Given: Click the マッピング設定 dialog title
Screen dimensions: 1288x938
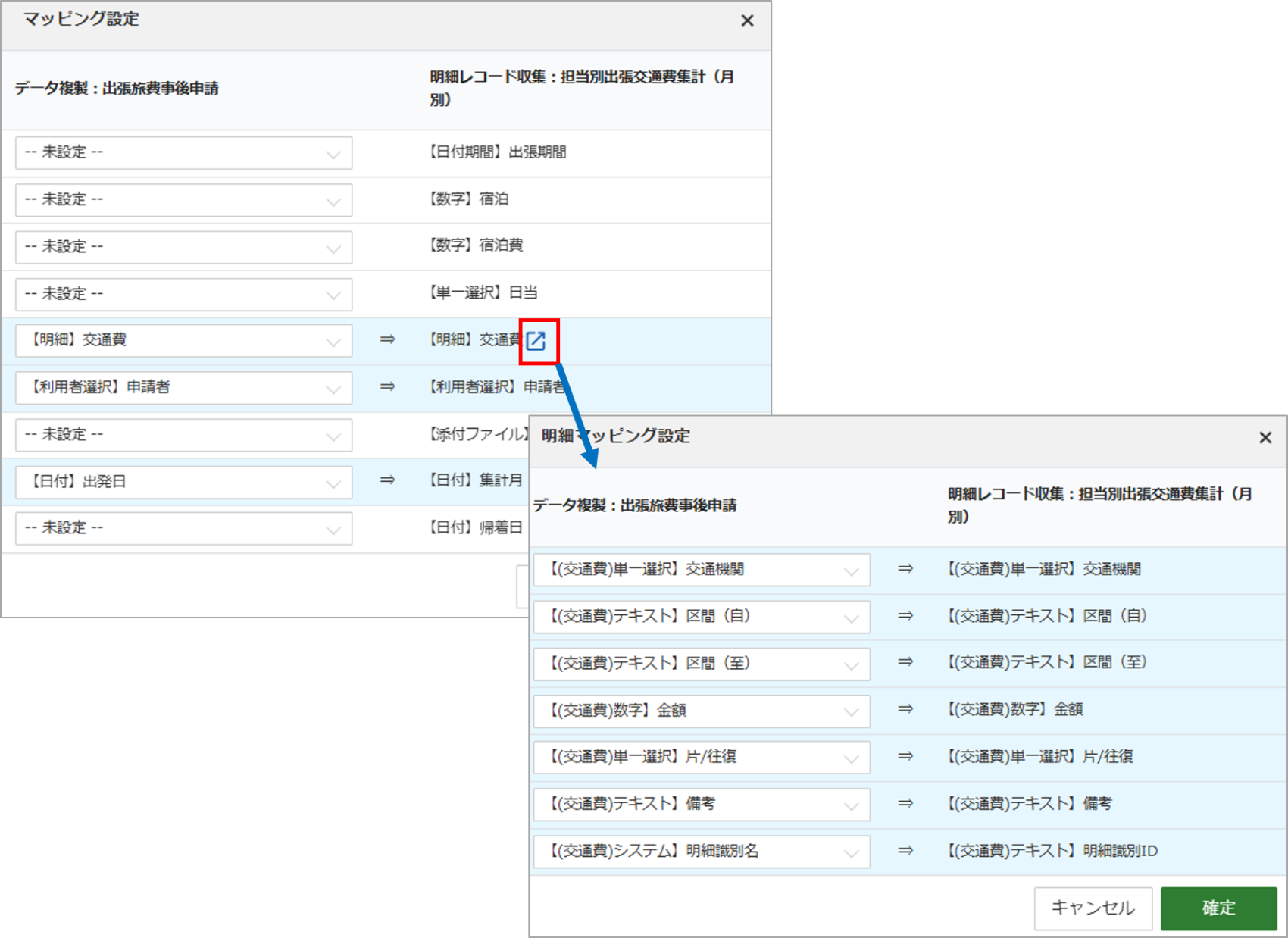Looking at the screenshot, I should 81,19.
